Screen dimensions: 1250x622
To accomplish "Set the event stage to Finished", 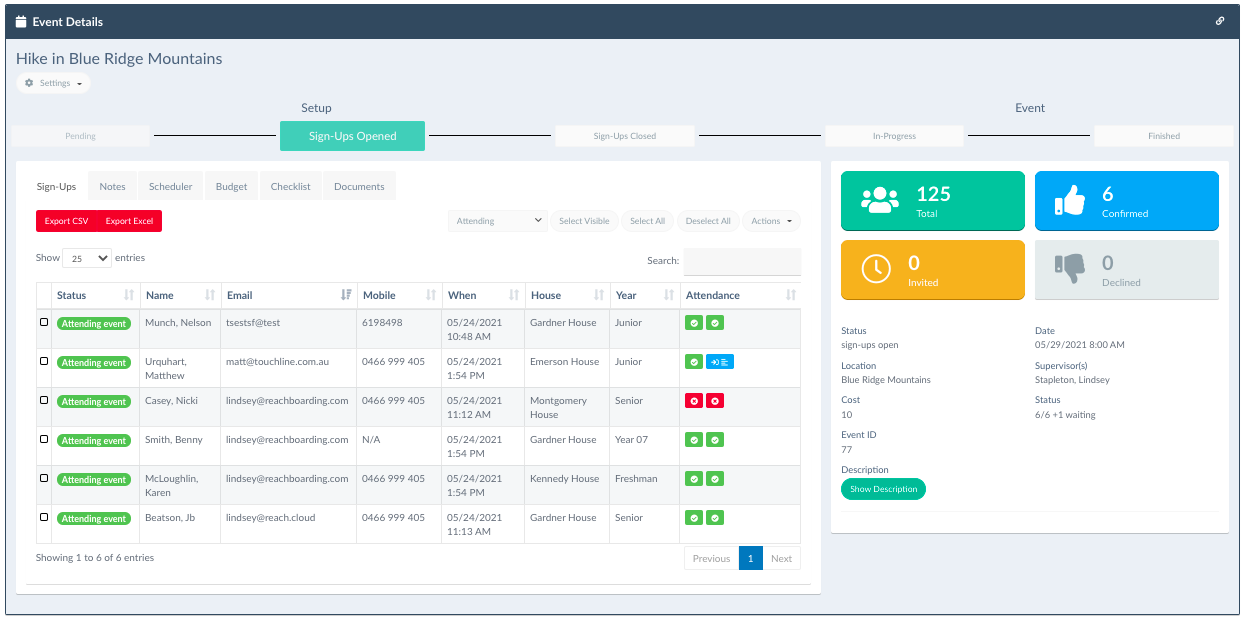I will click(1164, 136).
